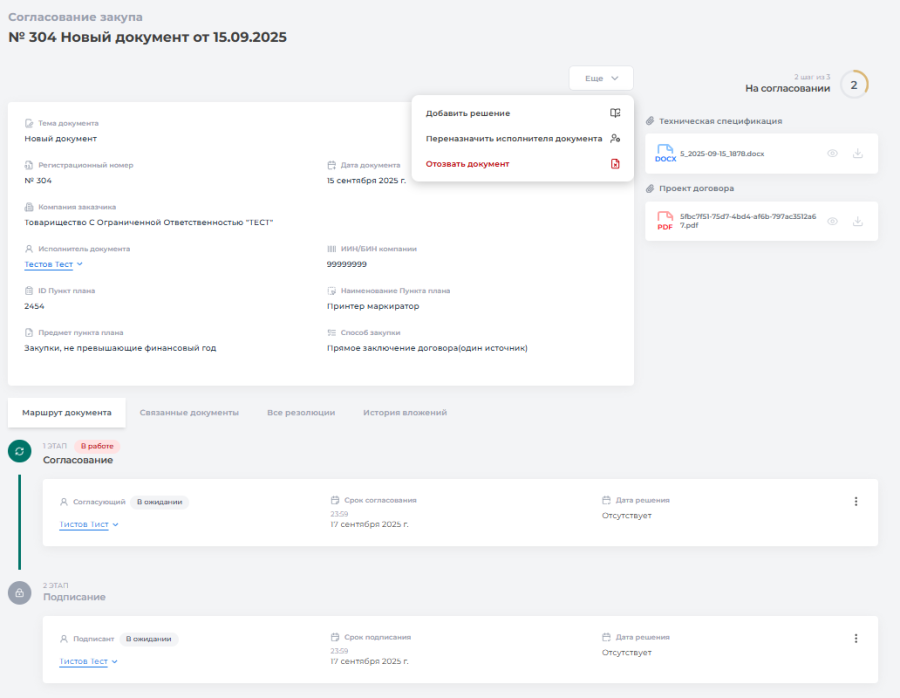Click the locked stage 2 icon
Image resolution: width=900 pixels, height=698 pixels.
pos(20,592)
